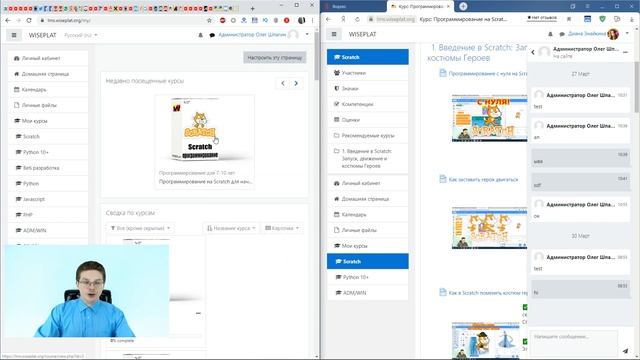
Task: Click the red adblock extension icon in Chrome
Action: click(222, 20)
